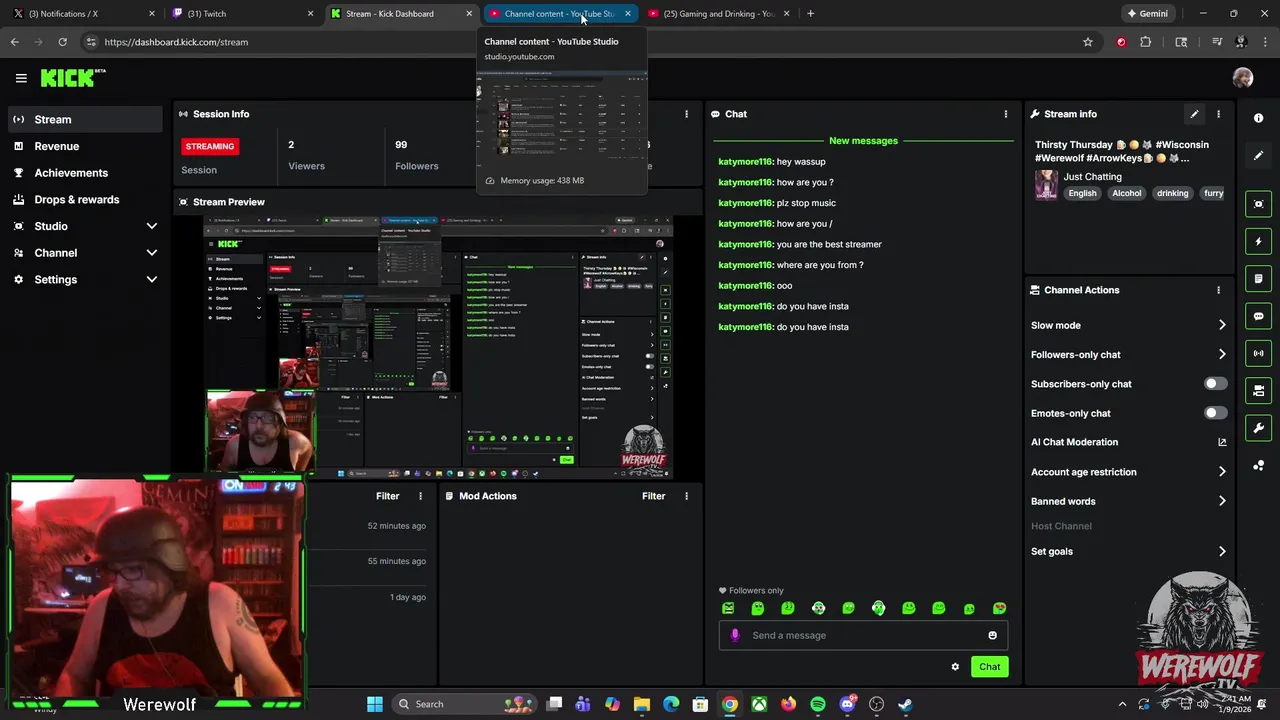Click the pencil icon in right sidebar
The height and width of the screenshot is (720, 1280).
tap(1259, 156)
